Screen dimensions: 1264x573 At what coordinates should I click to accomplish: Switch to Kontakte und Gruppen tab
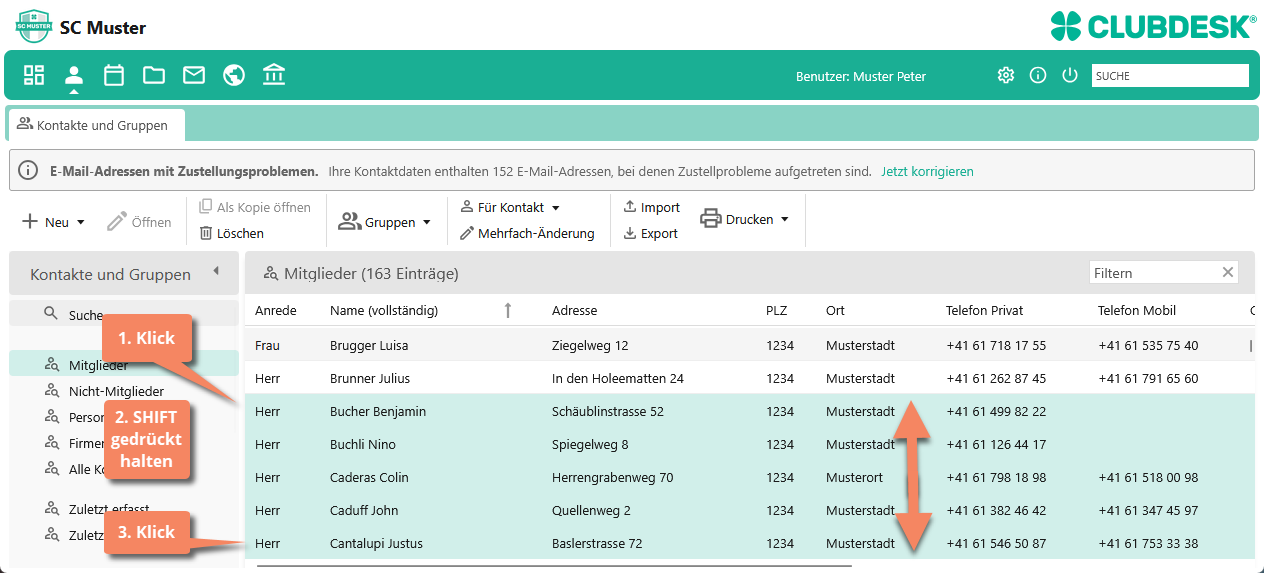[97, 125]
